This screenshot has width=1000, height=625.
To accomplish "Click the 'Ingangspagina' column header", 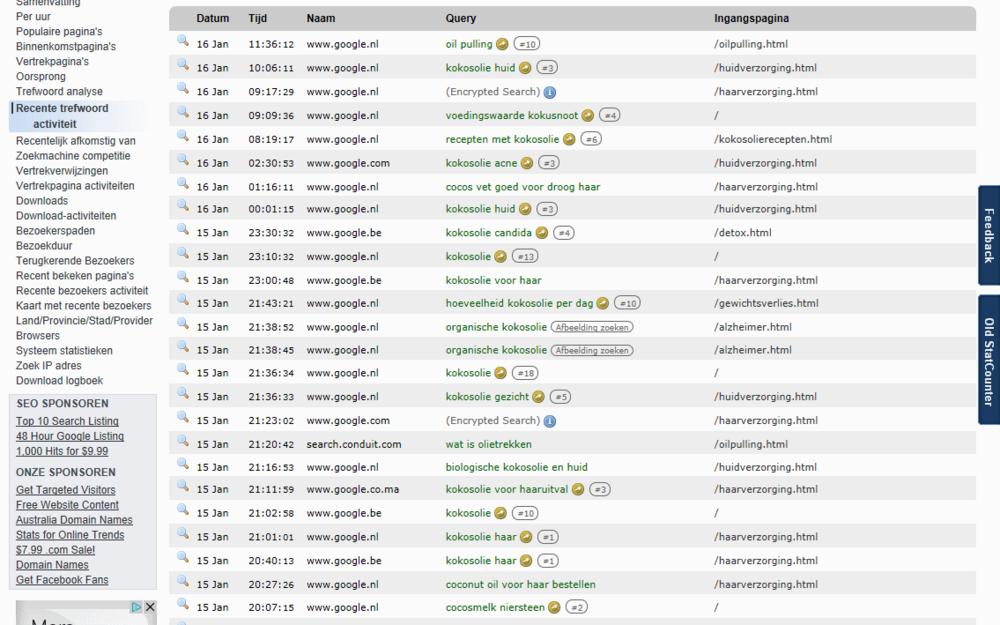I will pyautogui.click(x=751, y=18).
